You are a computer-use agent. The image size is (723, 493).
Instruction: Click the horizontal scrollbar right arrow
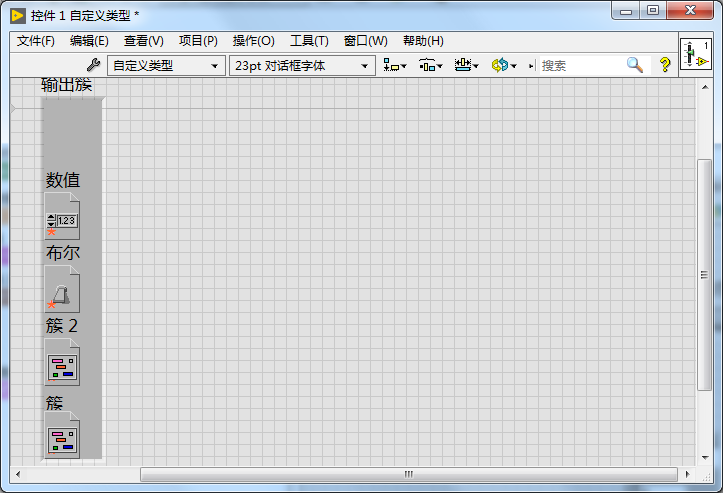[x=687, y=474]
